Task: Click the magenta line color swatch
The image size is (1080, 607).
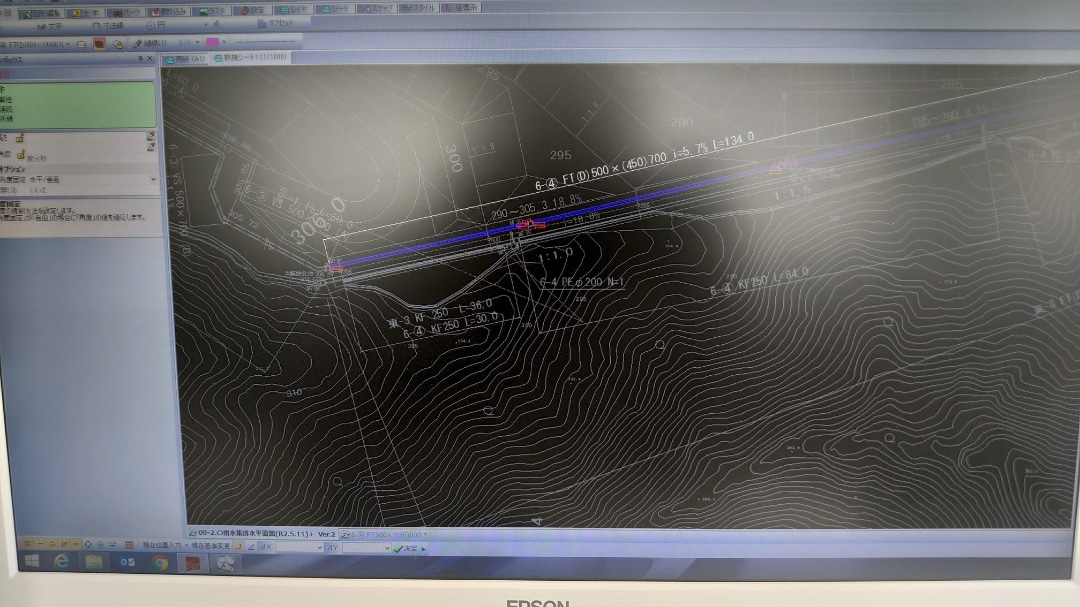Action: (x=212, y=42)
